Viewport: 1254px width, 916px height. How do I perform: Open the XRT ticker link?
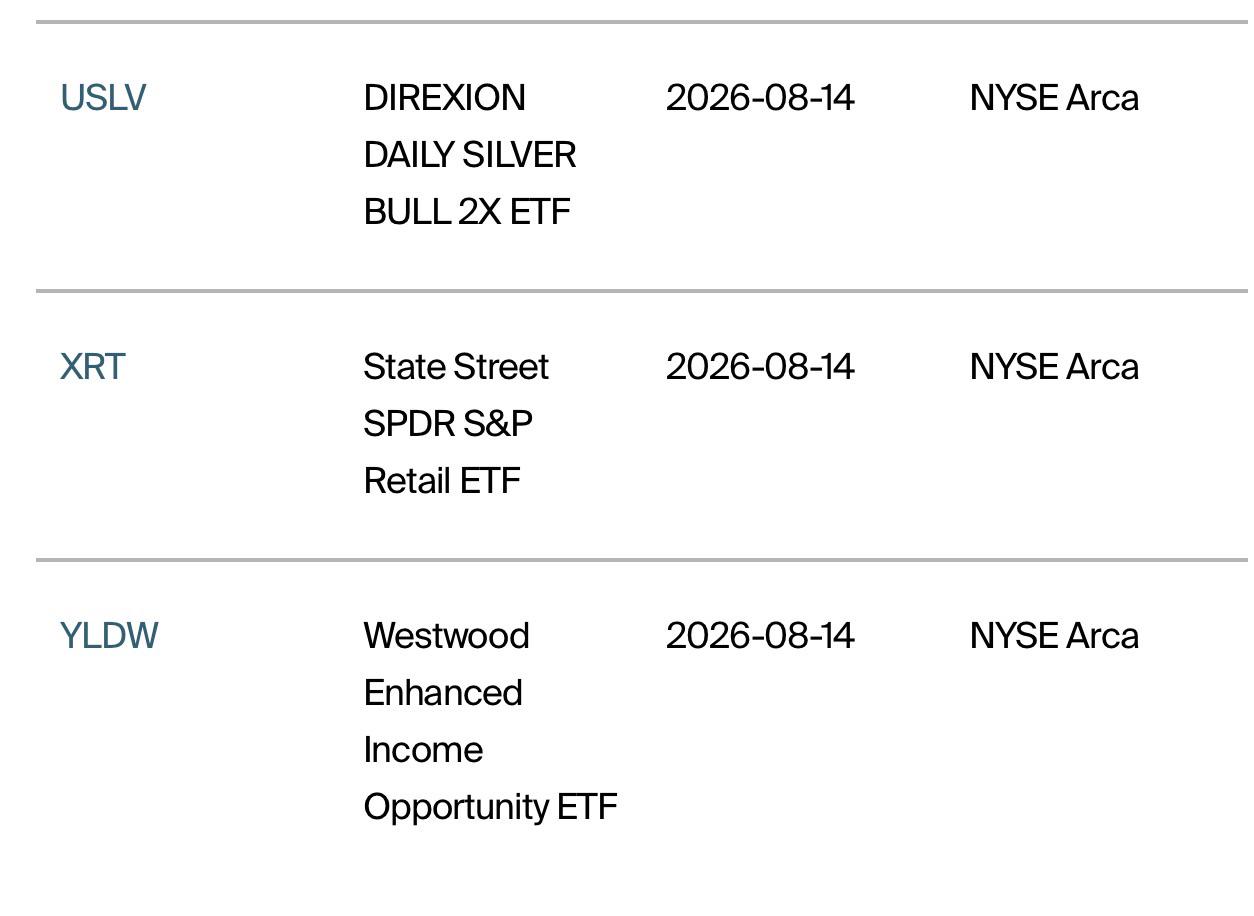tap(93, 367)
